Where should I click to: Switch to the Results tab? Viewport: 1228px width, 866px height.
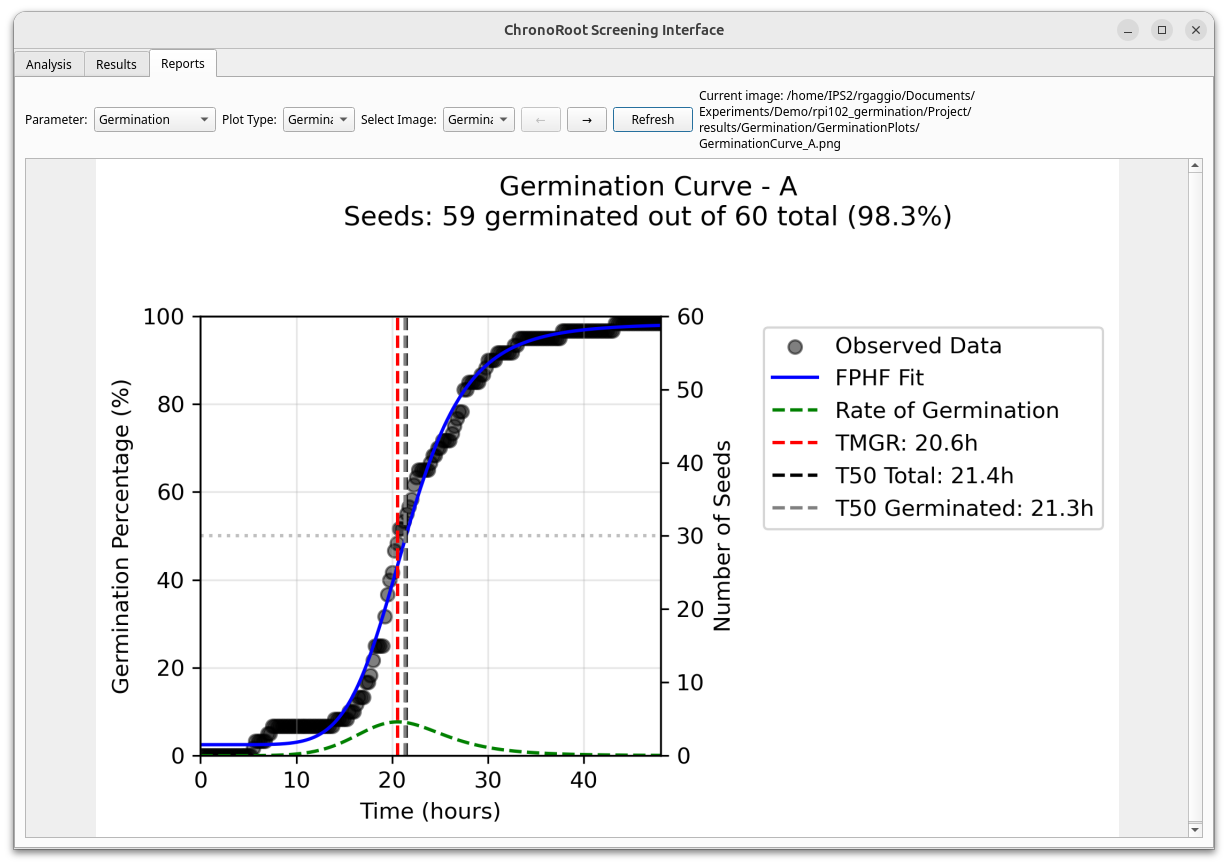116,63
